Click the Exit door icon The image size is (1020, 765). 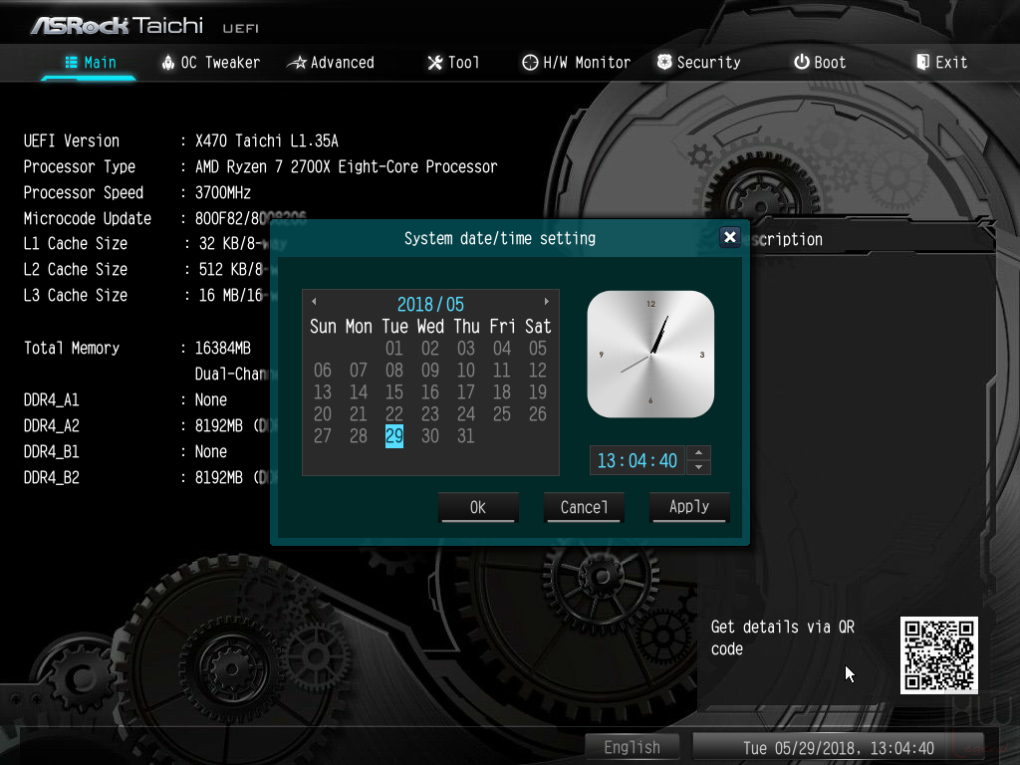(x=922, y=62)
